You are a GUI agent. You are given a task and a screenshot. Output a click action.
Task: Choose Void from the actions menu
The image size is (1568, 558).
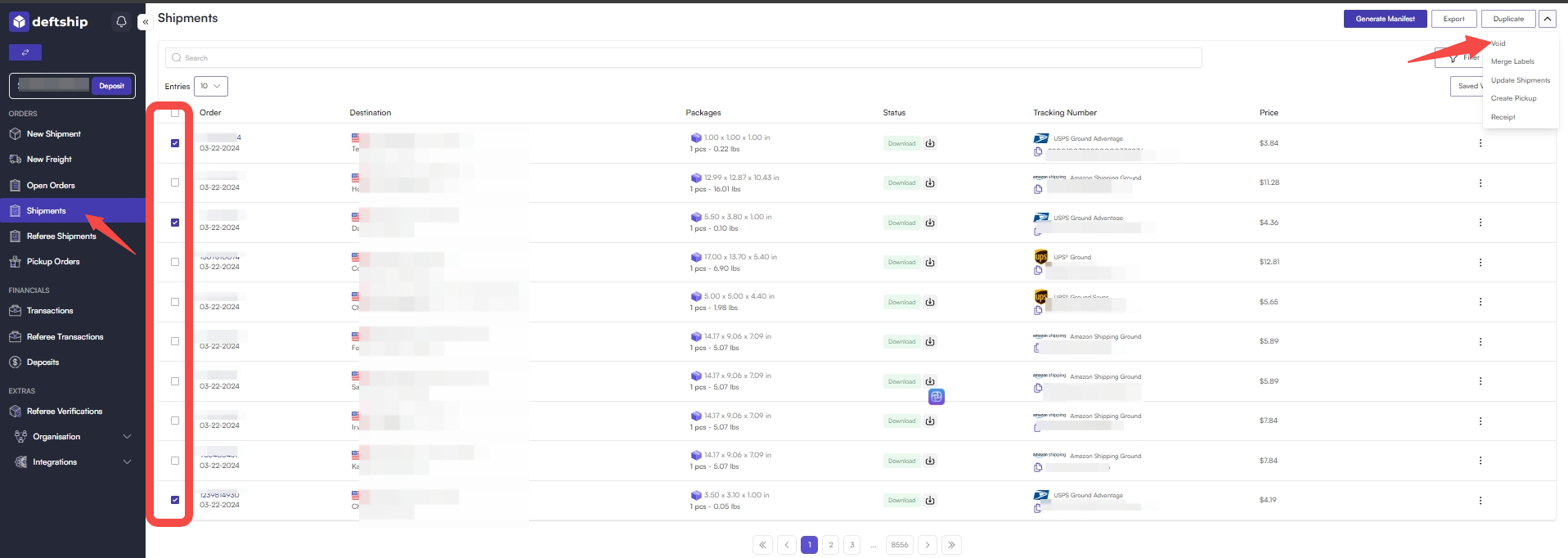pos(1498,43)
